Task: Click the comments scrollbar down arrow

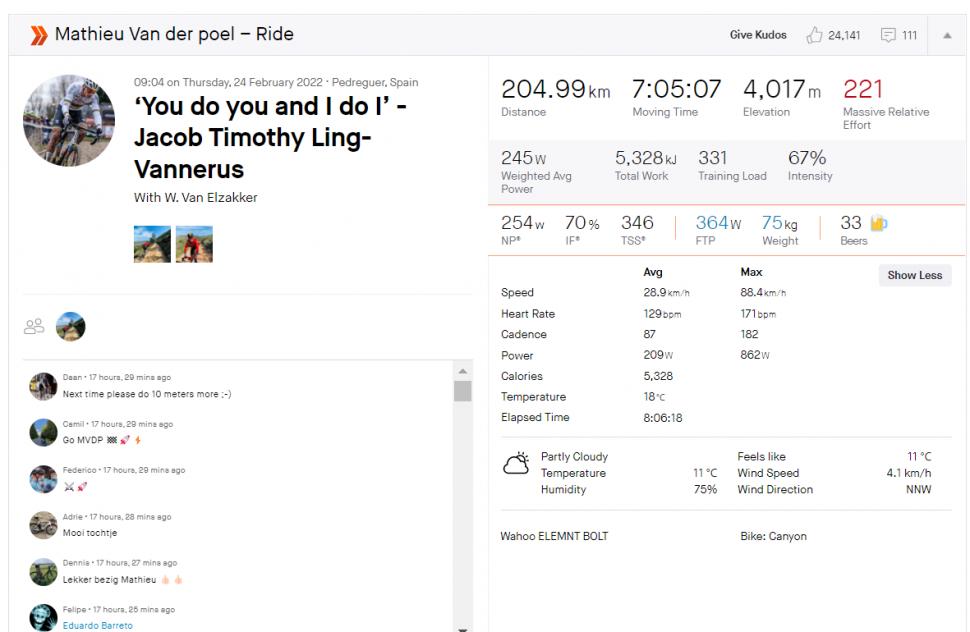Action: coord(463,628)
